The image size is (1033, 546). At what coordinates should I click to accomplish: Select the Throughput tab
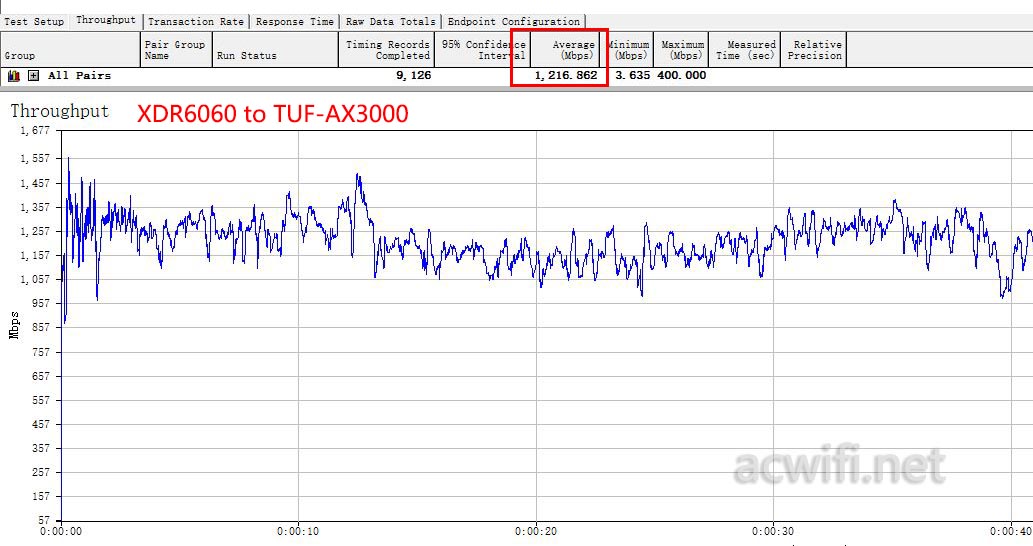click(105, 20)
